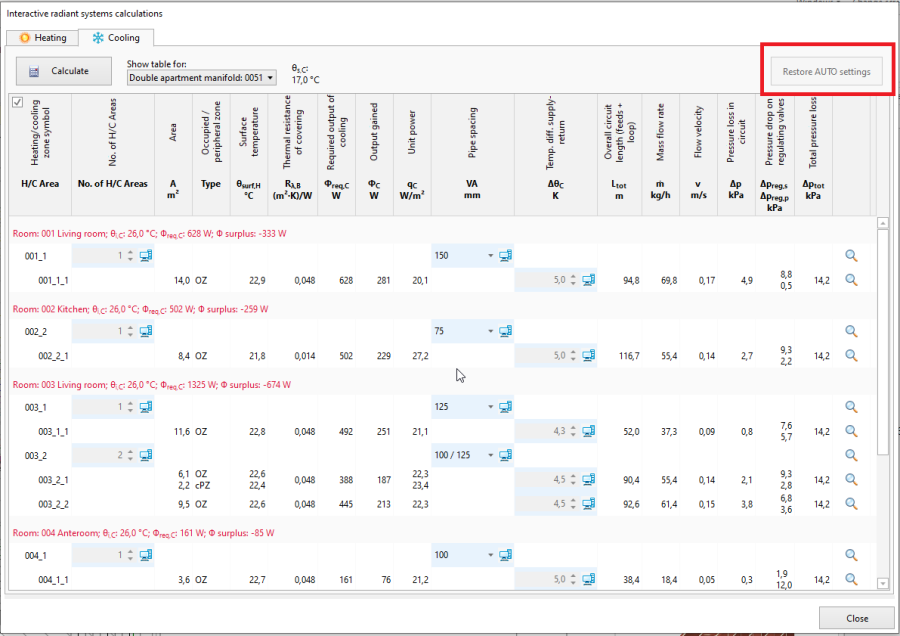
Task: Increase H/C areas stepper for 003_2
Action: tap(129, 452)
